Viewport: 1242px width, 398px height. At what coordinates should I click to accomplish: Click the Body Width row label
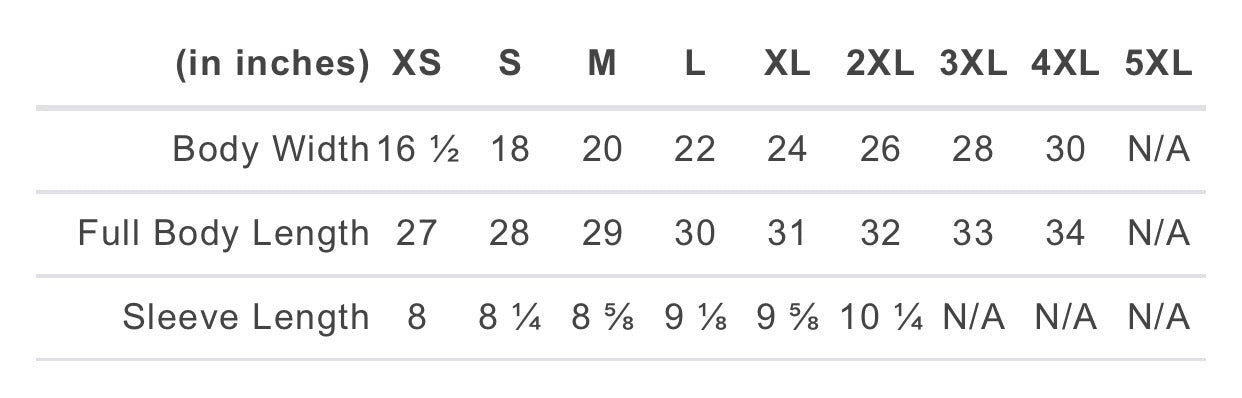click(271, 149)
